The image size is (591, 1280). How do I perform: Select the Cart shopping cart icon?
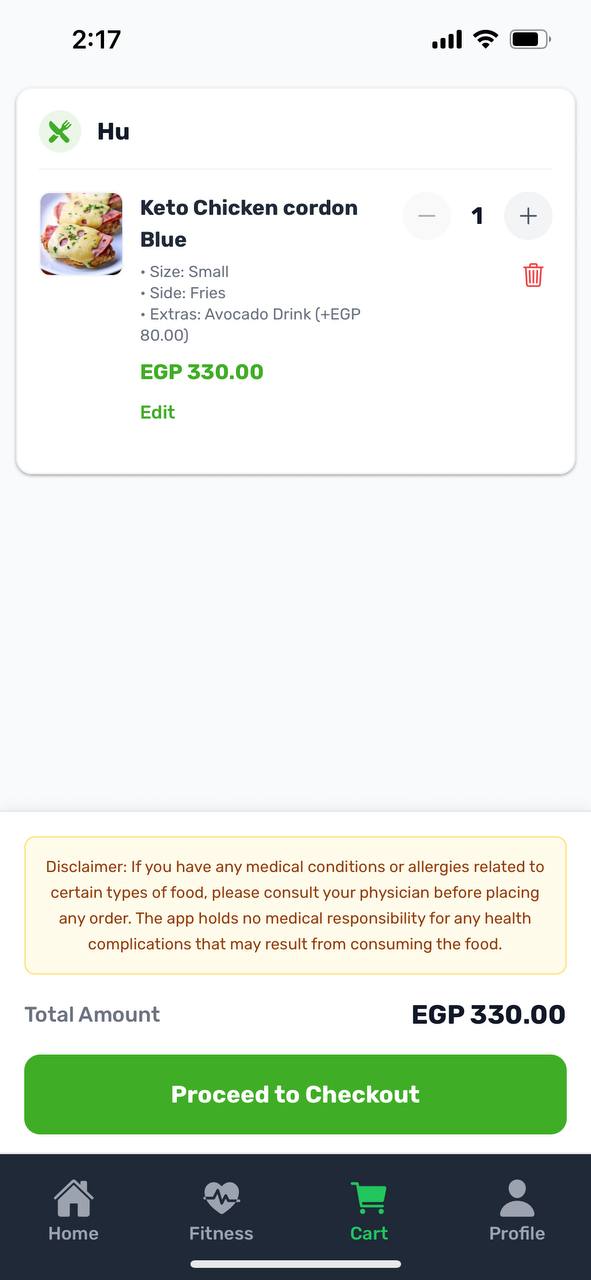[369, 1197]
